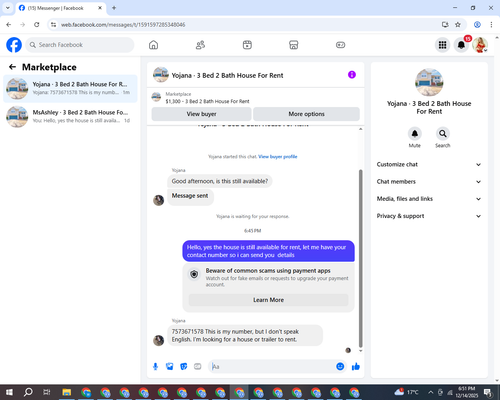Choose a sticker icon

[x=184, y=367]
